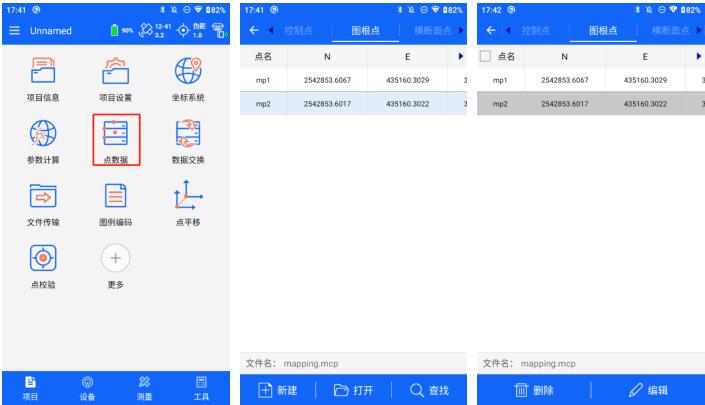Switch to 设备 bottom navigation tab
The height and width of the screenshot is (405, 705).
87,388
